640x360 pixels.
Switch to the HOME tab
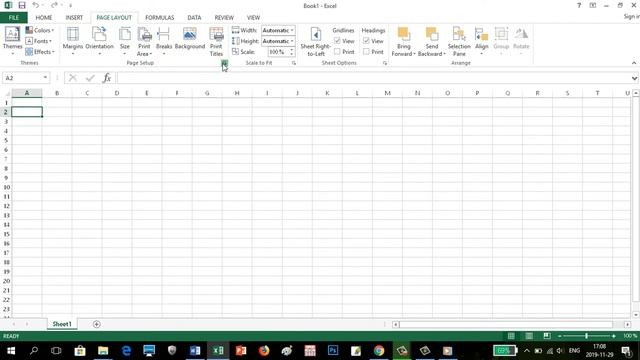44,18
